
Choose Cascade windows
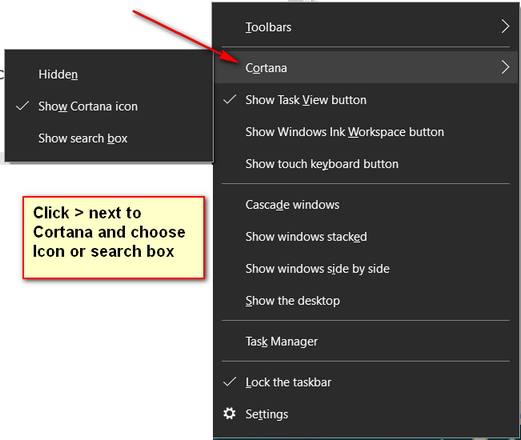[366, 205]
